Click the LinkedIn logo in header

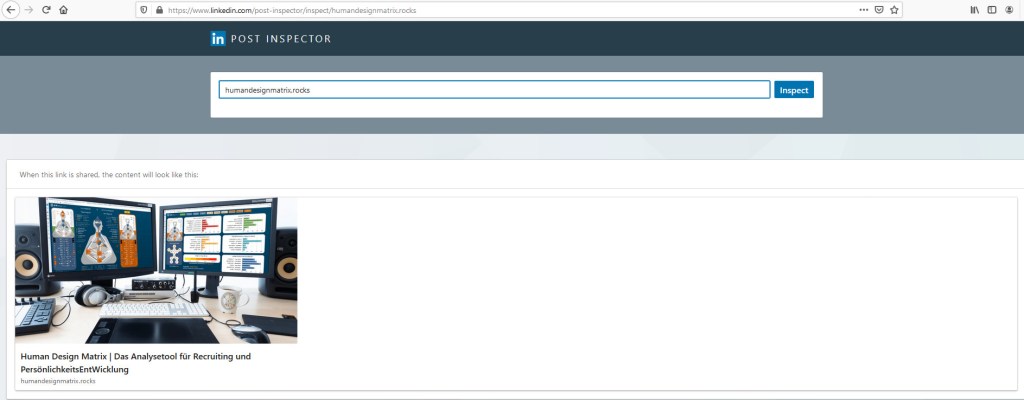point(218,39)
